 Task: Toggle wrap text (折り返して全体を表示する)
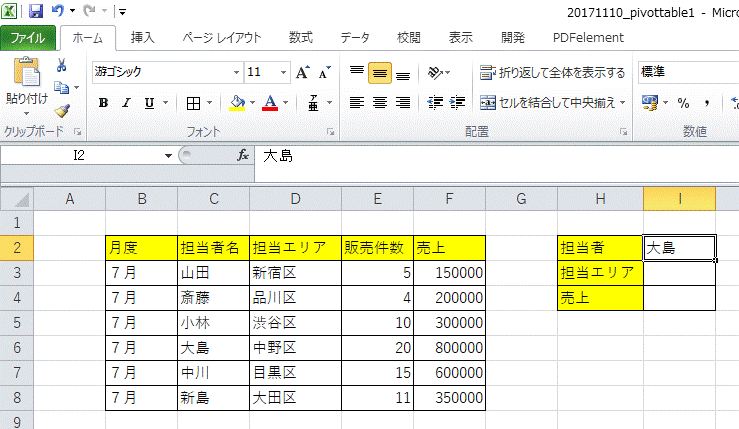552,73
